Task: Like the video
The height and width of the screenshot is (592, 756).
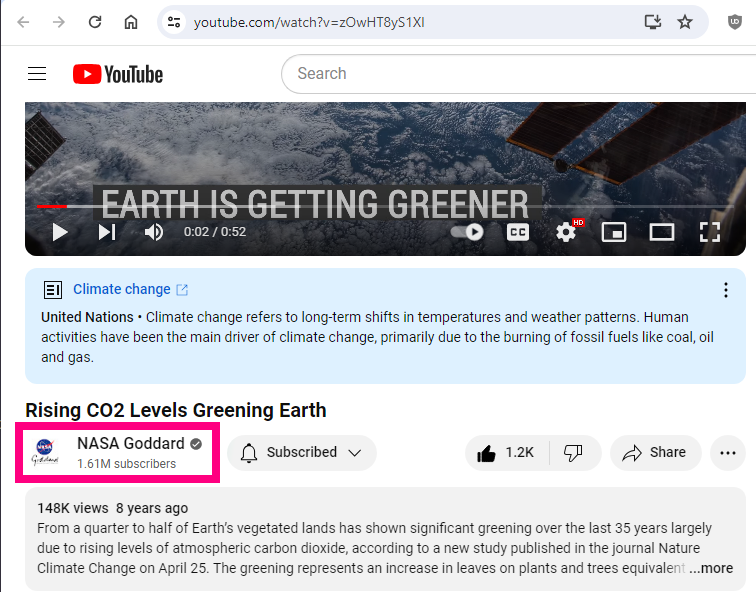Action: pyautogui.click(x=506, y=453)
